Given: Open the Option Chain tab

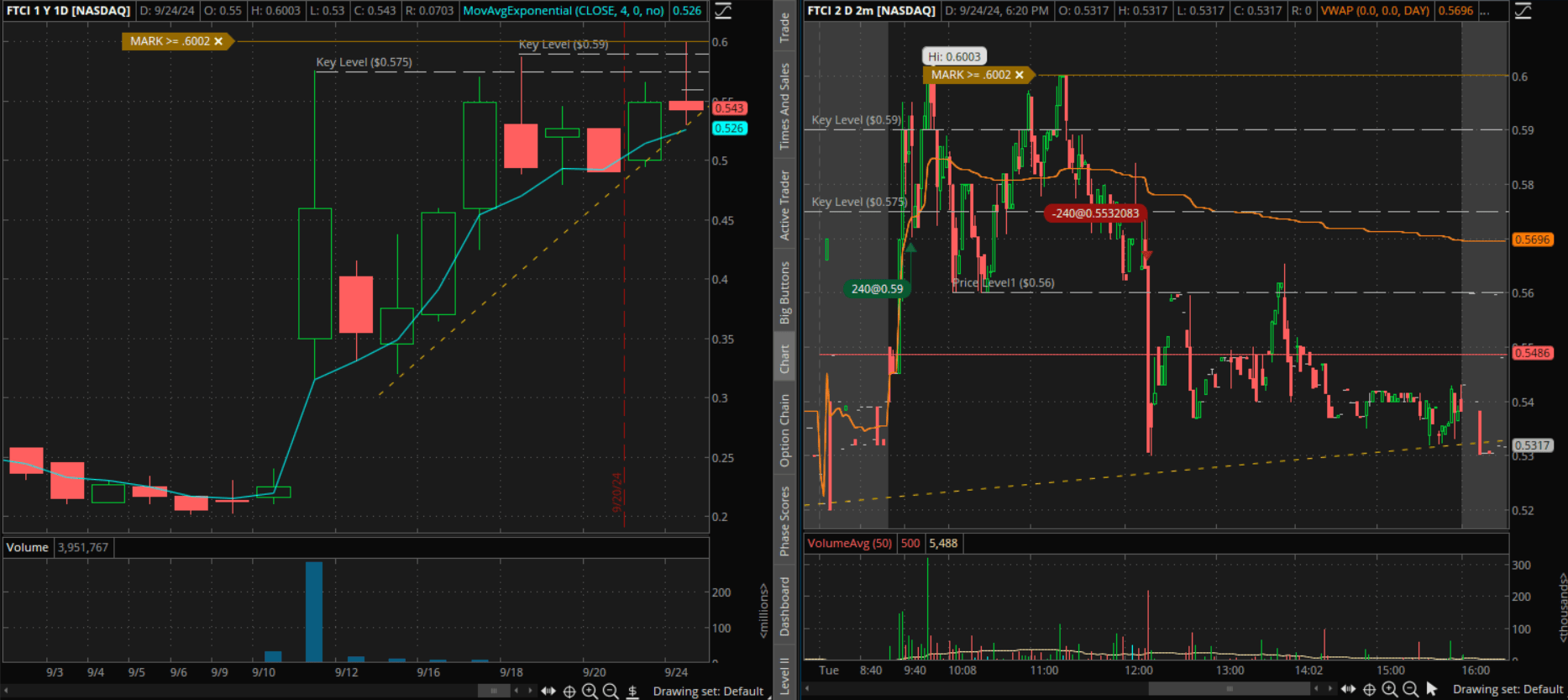Looking at the screenshot, I should (x=784, y=430).
